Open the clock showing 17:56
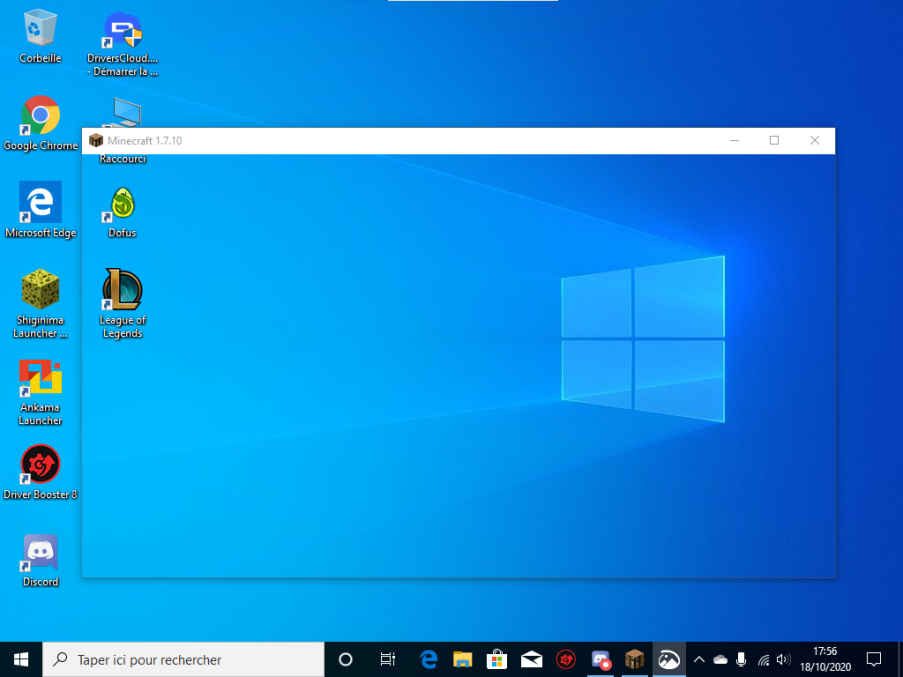 click(825, 659)
